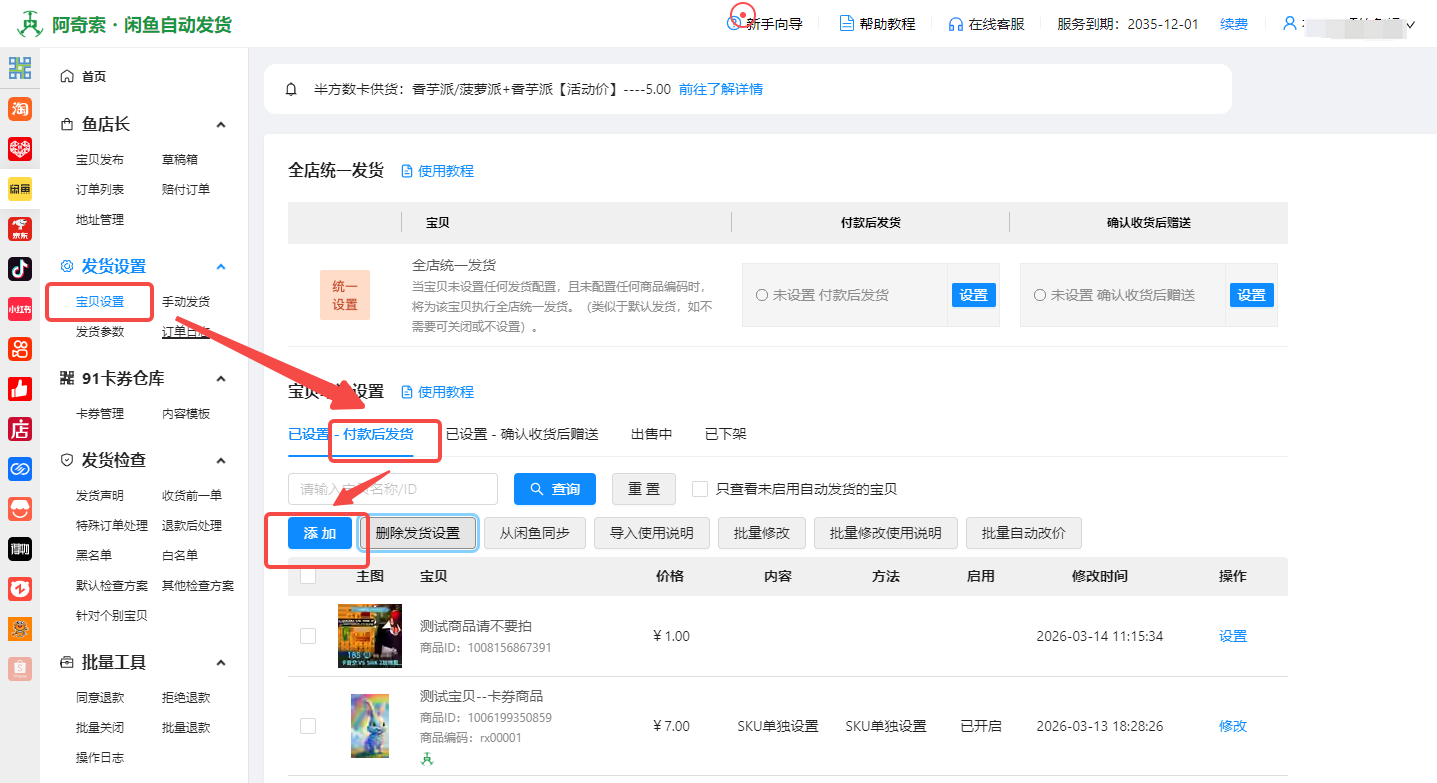Open the account dropdown arrow in the header
1437x783 pixels.
1411,25
